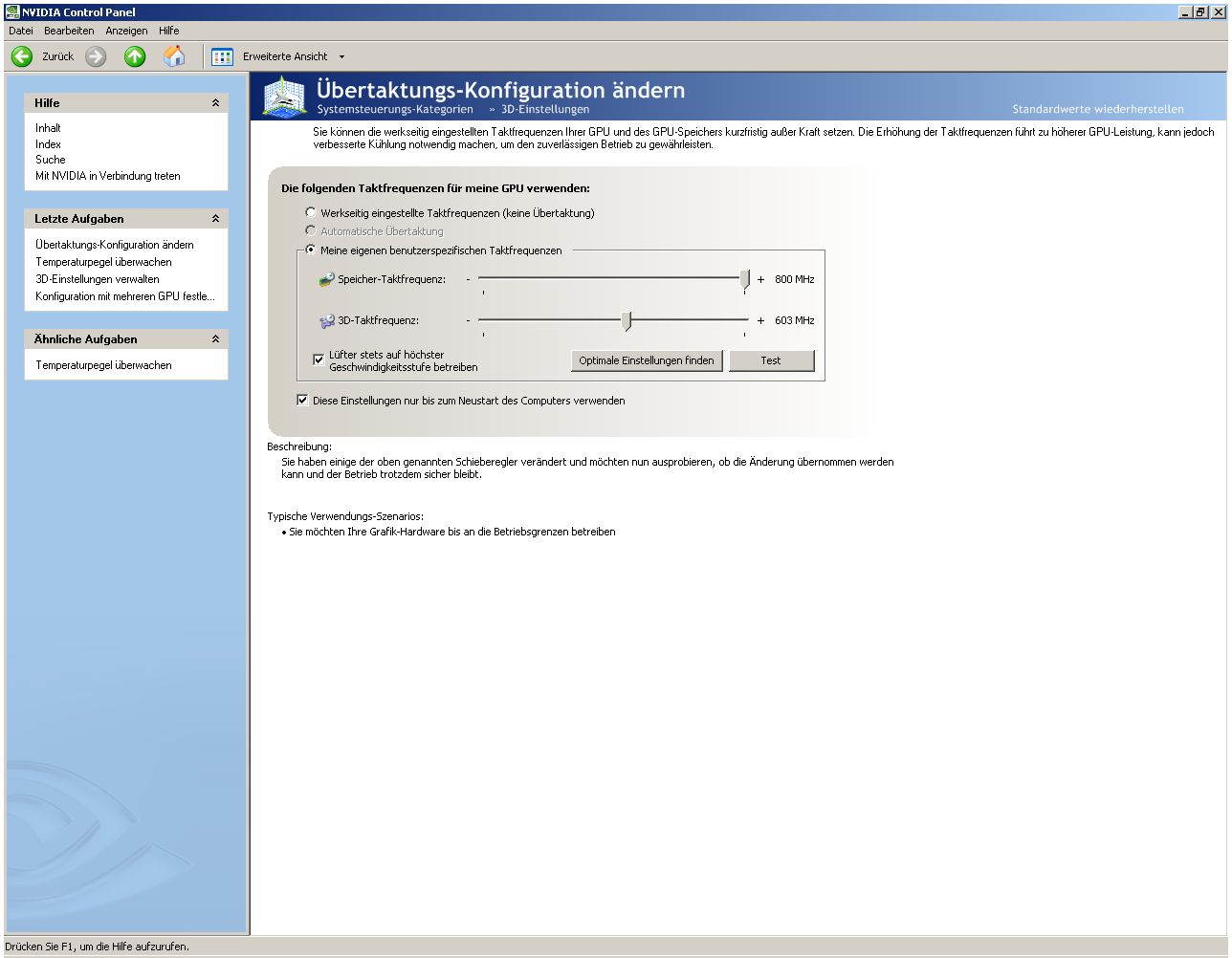Select Werkseitig eingestellte Taktfrequenzen radio button
Viewport: 1232px width, 958px height.
tap(311, 212)
